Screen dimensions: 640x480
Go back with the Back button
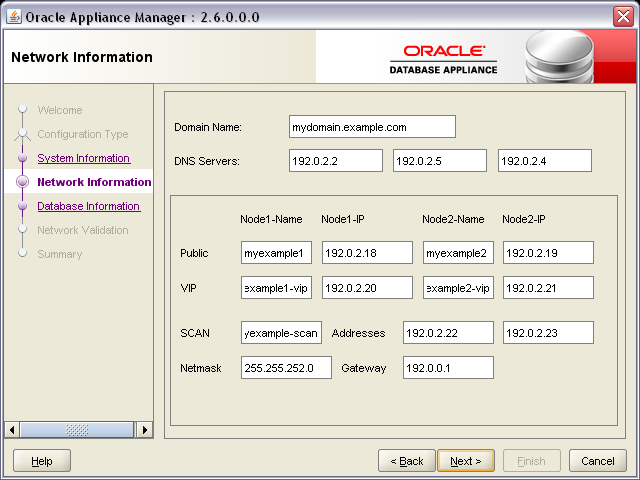click(x=407, y=461)
